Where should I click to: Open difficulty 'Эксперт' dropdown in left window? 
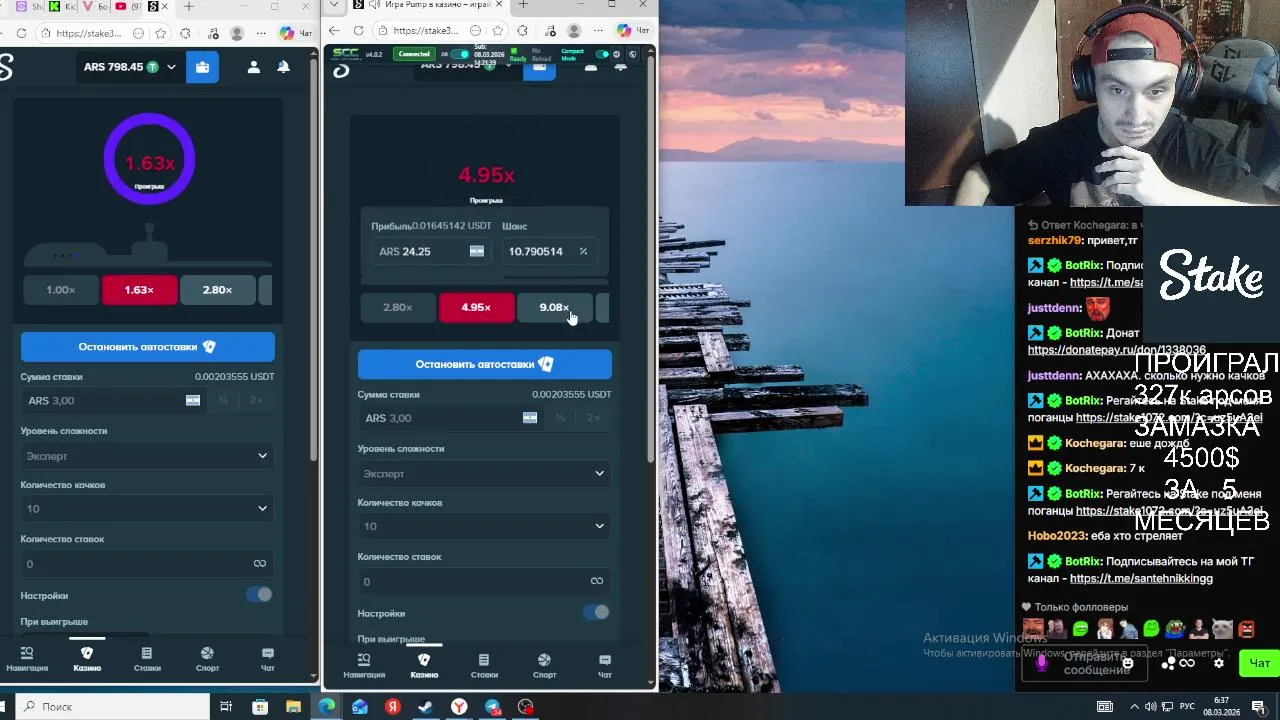click(x=148, y=456)
